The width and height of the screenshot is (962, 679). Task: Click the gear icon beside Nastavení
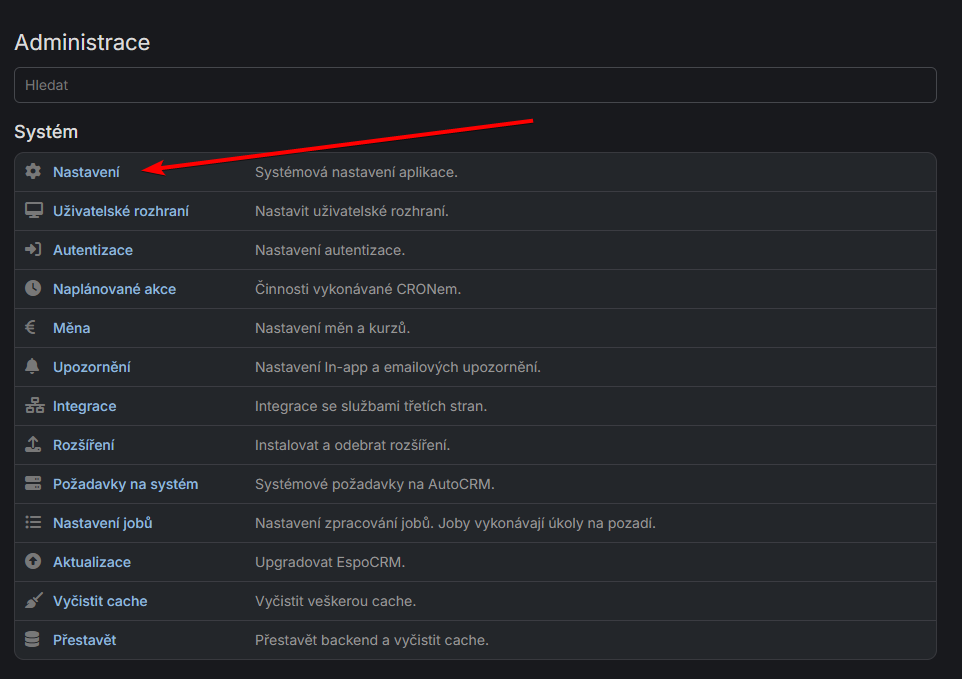[33, 172]
